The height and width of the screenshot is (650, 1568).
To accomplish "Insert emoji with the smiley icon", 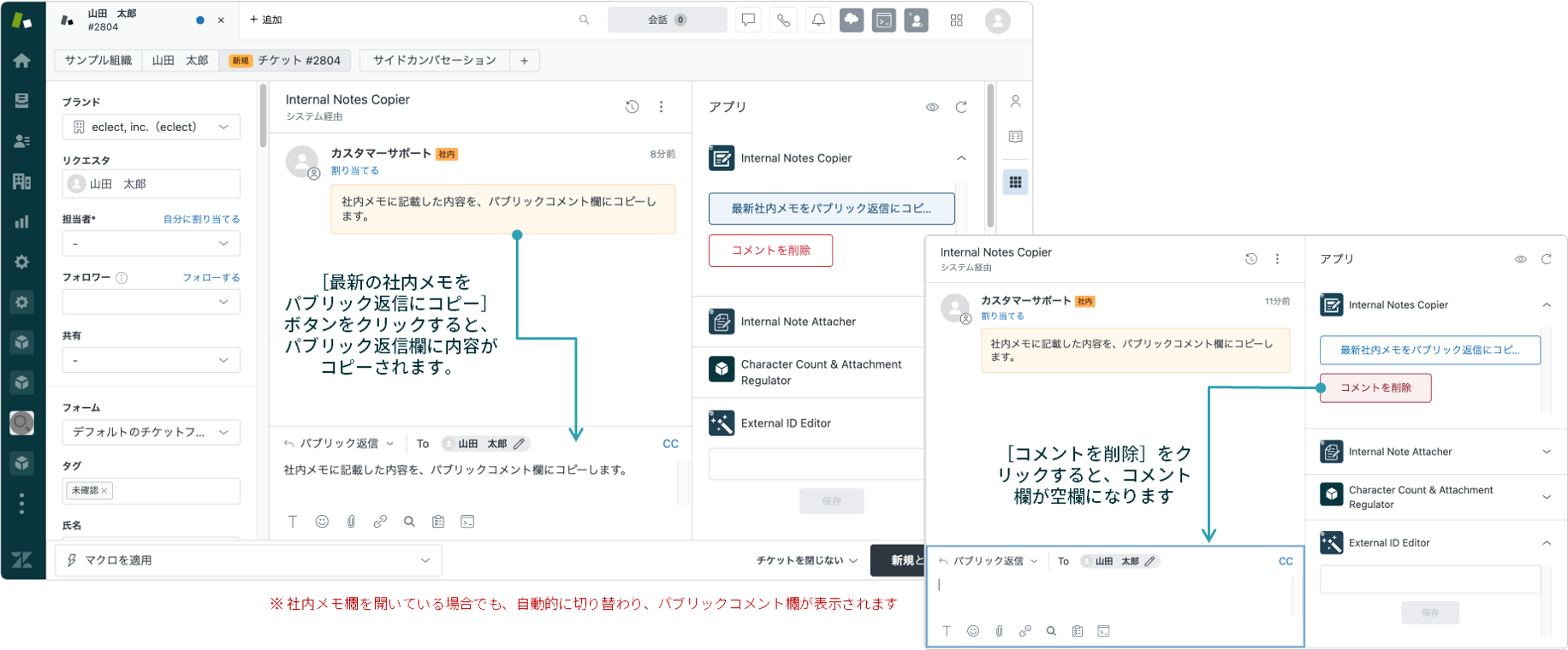I will click(322, 521).
